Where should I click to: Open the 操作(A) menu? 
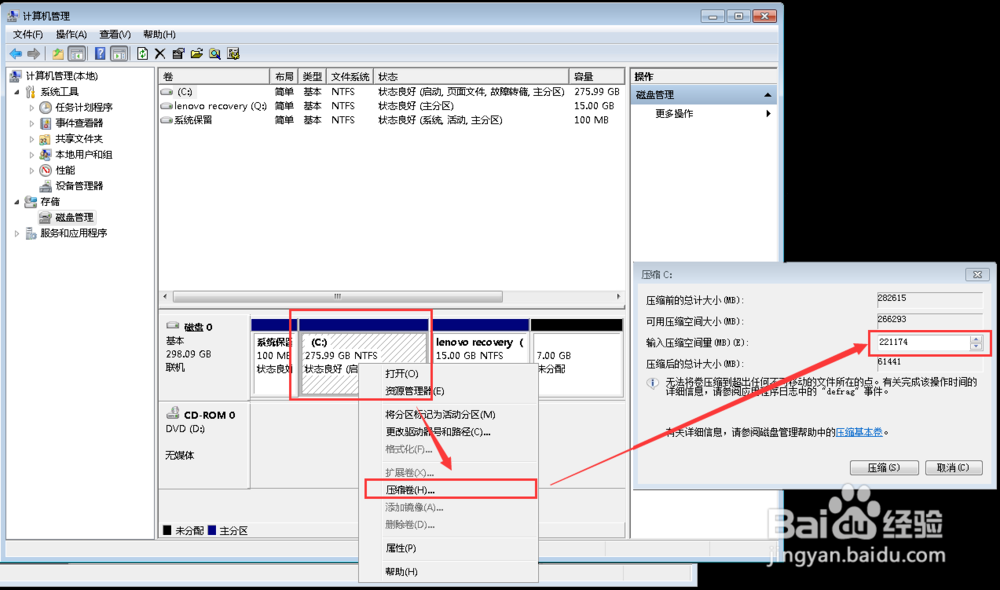(71, 34)
